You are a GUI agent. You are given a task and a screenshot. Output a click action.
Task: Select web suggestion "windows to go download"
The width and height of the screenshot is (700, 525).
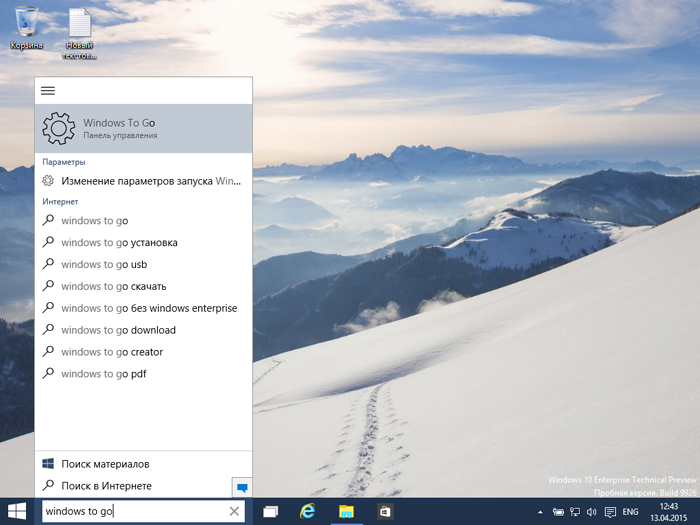pyautogui.click(x=143, y=330)
